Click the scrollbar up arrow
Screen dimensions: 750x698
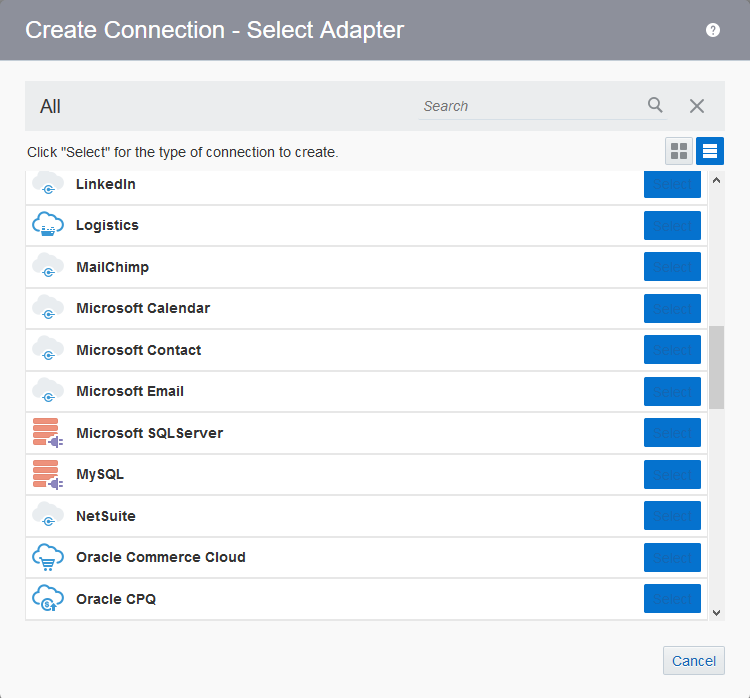(717, 180)
